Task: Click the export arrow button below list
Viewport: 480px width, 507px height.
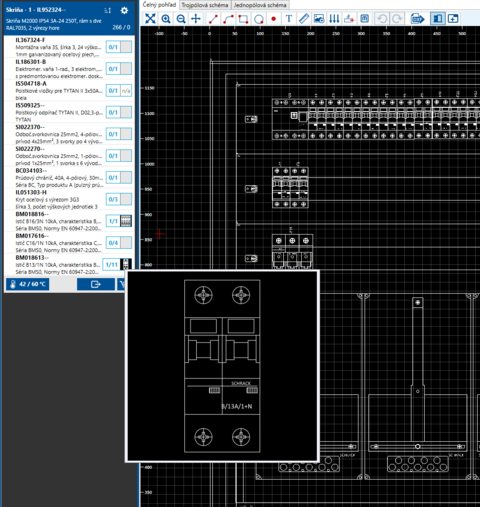Action: tap(96, 284)
